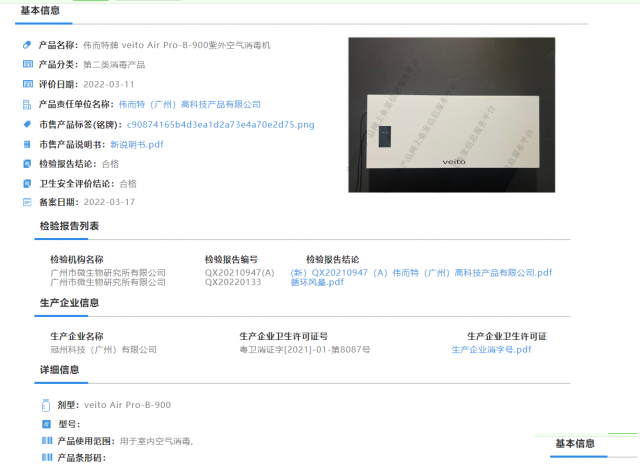Click the product manual icon
Screen dimensions: 640x465
[x=28, y=144]
